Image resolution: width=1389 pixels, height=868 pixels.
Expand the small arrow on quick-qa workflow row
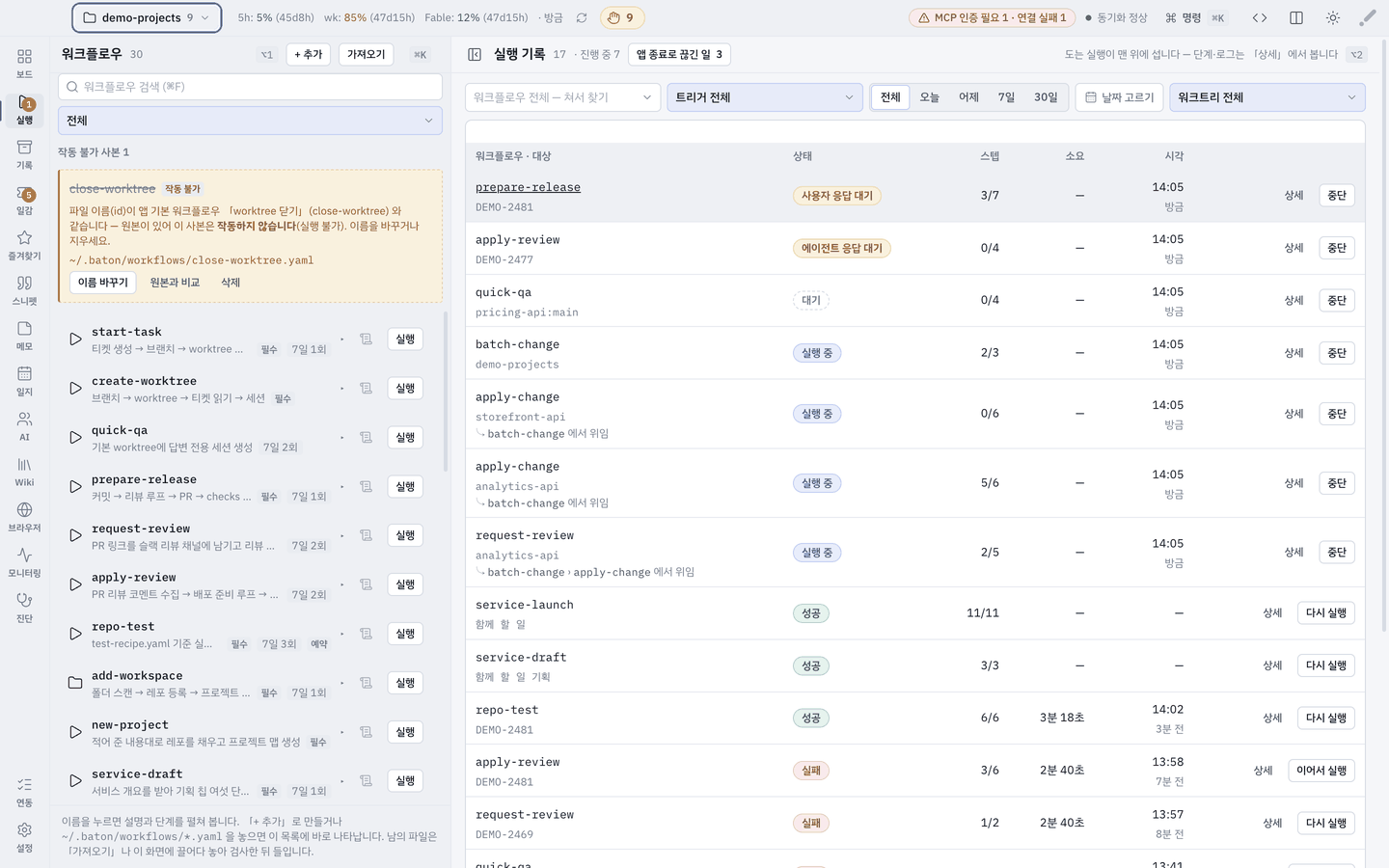pyautogui.click(x=341, y=437)
